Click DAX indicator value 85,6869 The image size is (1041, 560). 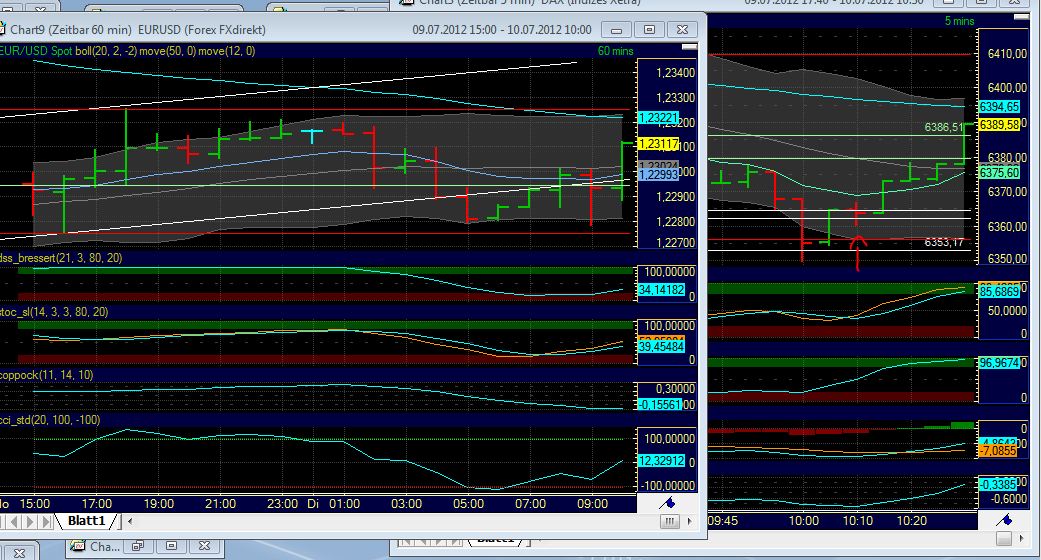(x=999, y=291)
